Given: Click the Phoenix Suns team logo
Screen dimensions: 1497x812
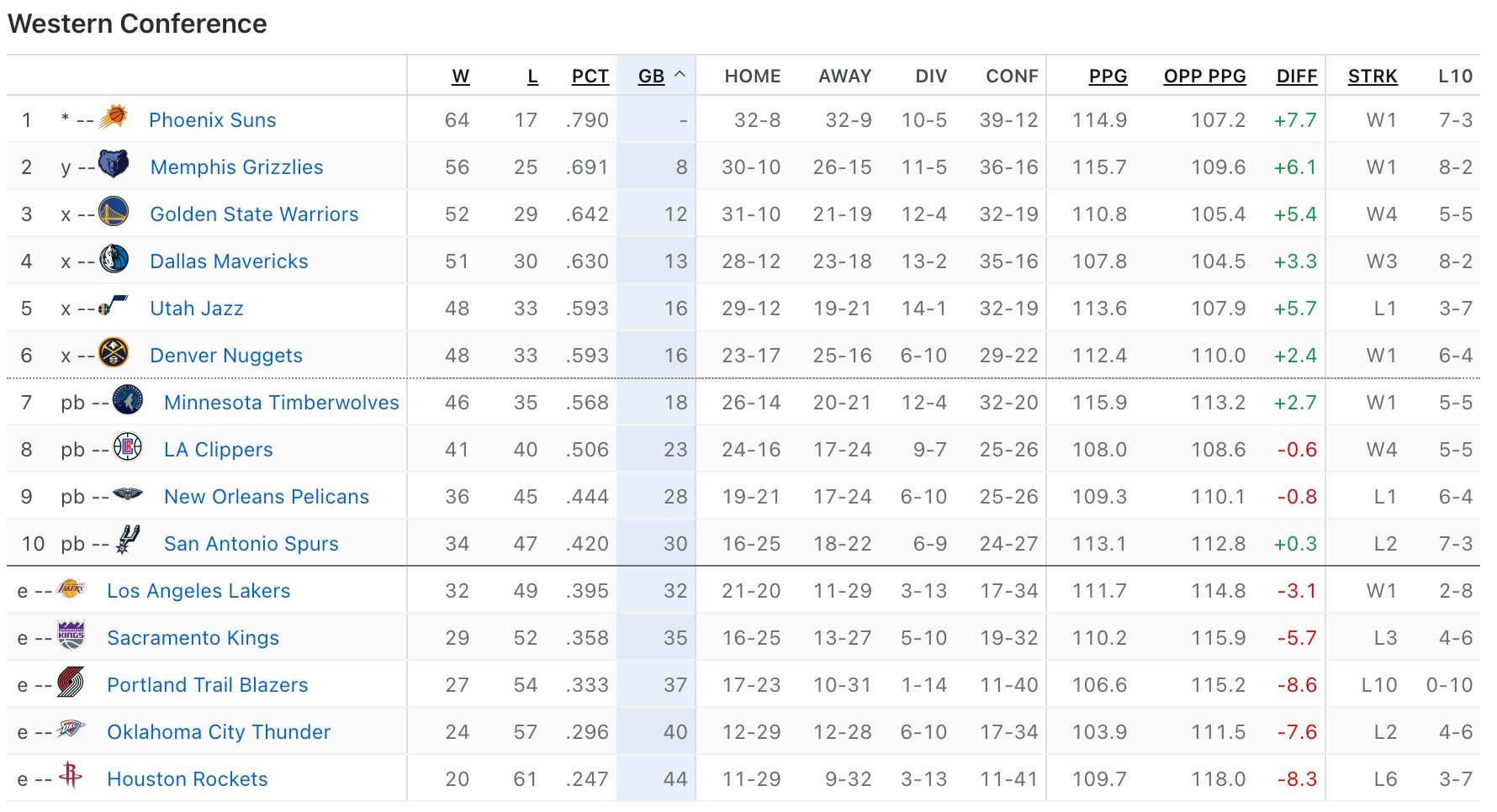Looking at the screenshot, I should click(x=114, y=117).
